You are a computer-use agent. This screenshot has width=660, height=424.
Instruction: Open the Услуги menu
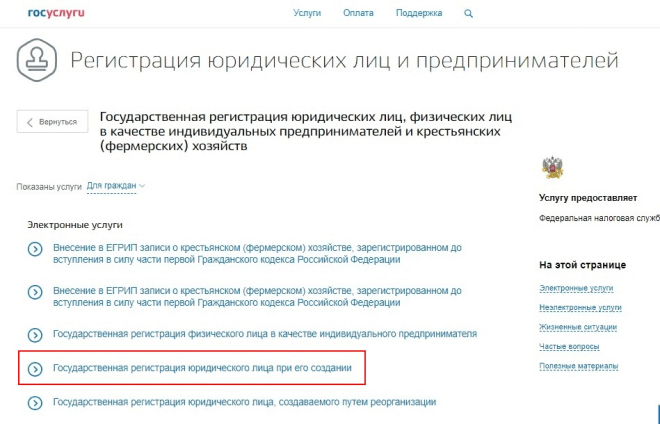pos(307,13)
